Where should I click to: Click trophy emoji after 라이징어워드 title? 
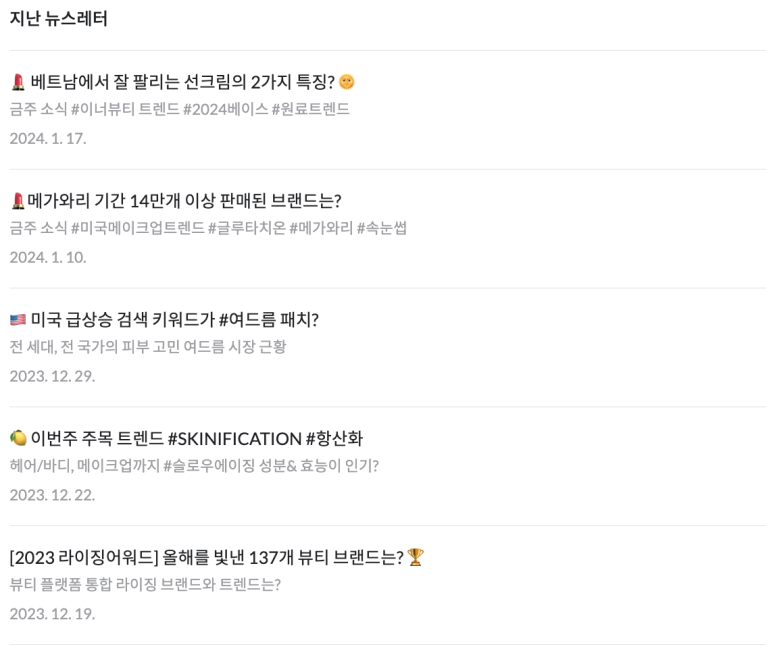pyautogui.click(x=416, y=557)
